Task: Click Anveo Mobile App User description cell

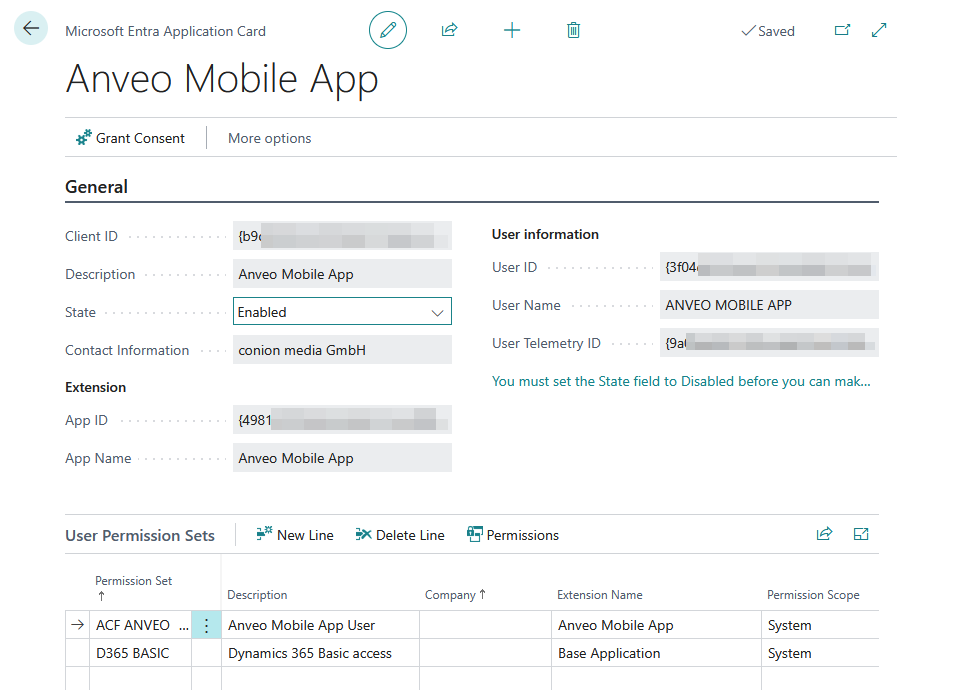Action: [x=320, y=625]
